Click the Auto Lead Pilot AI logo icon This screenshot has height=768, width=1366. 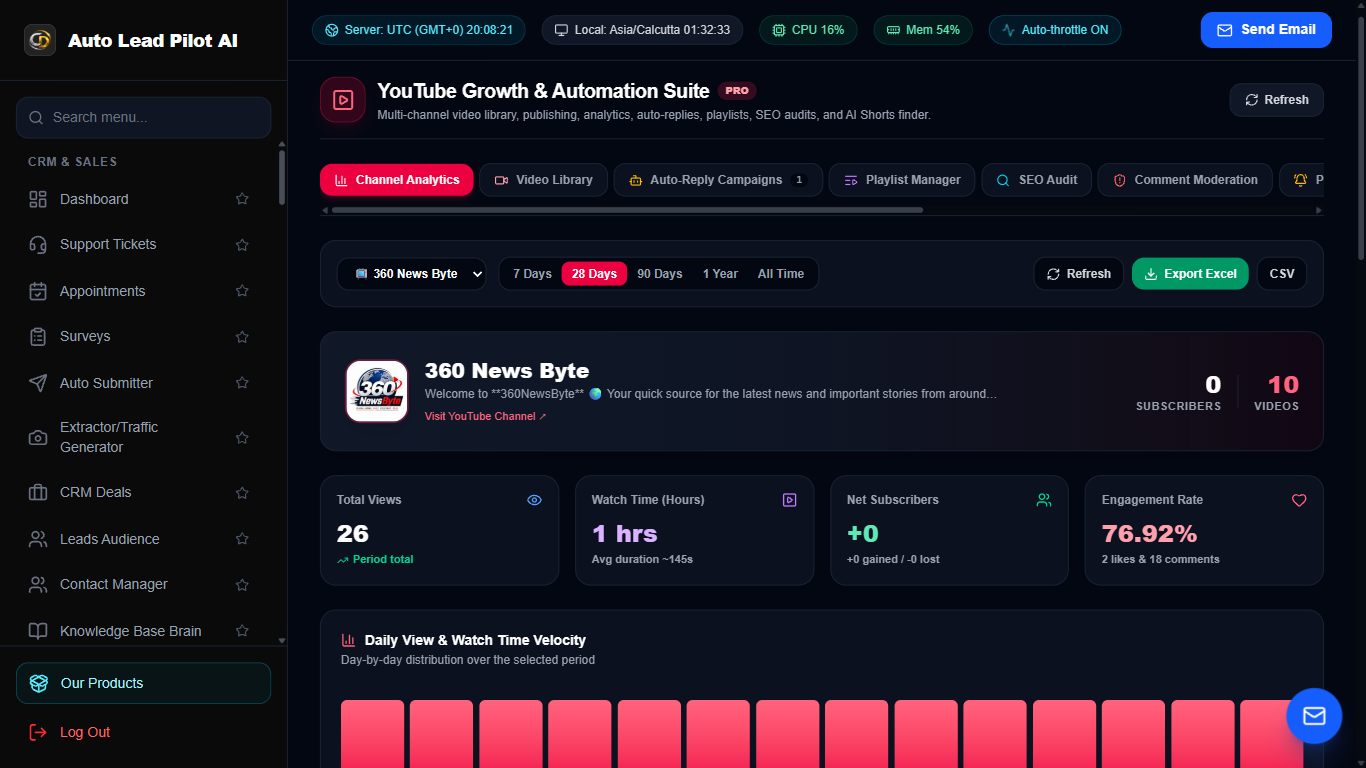[40, 40]
